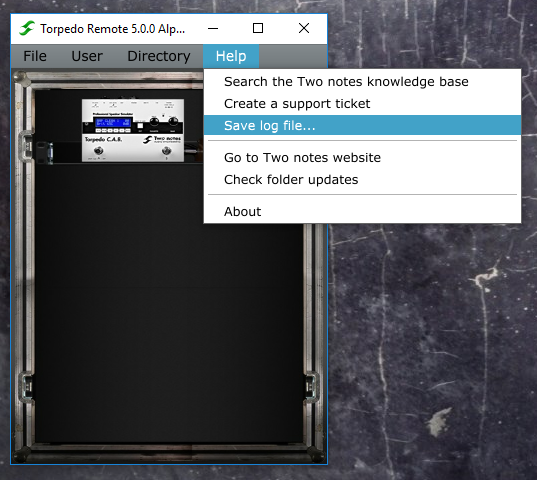Close the open Help menu
The width and height of the screenshot is (537, 480).
point(231,56)
